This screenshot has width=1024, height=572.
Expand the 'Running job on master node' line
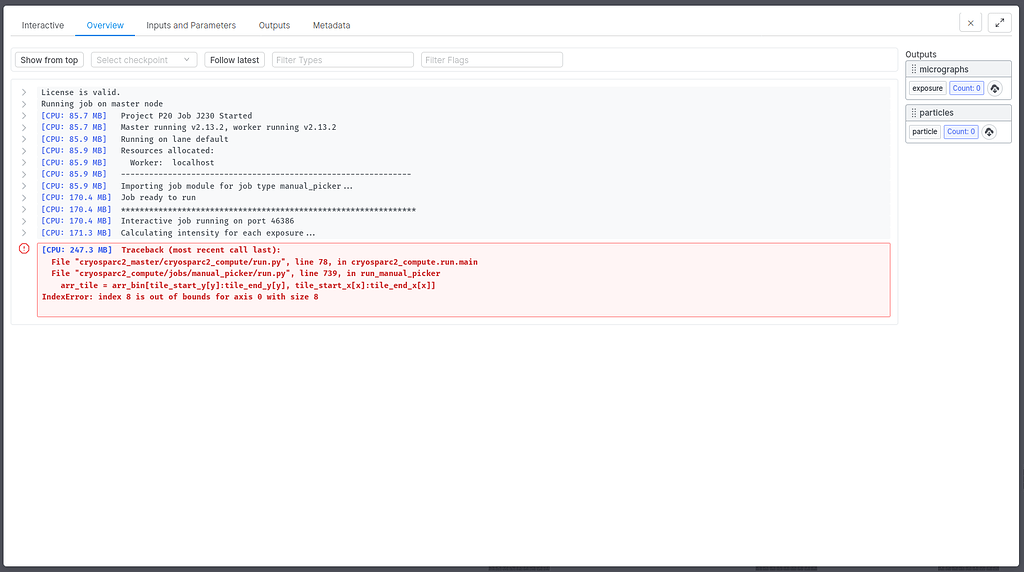(24, 104)
